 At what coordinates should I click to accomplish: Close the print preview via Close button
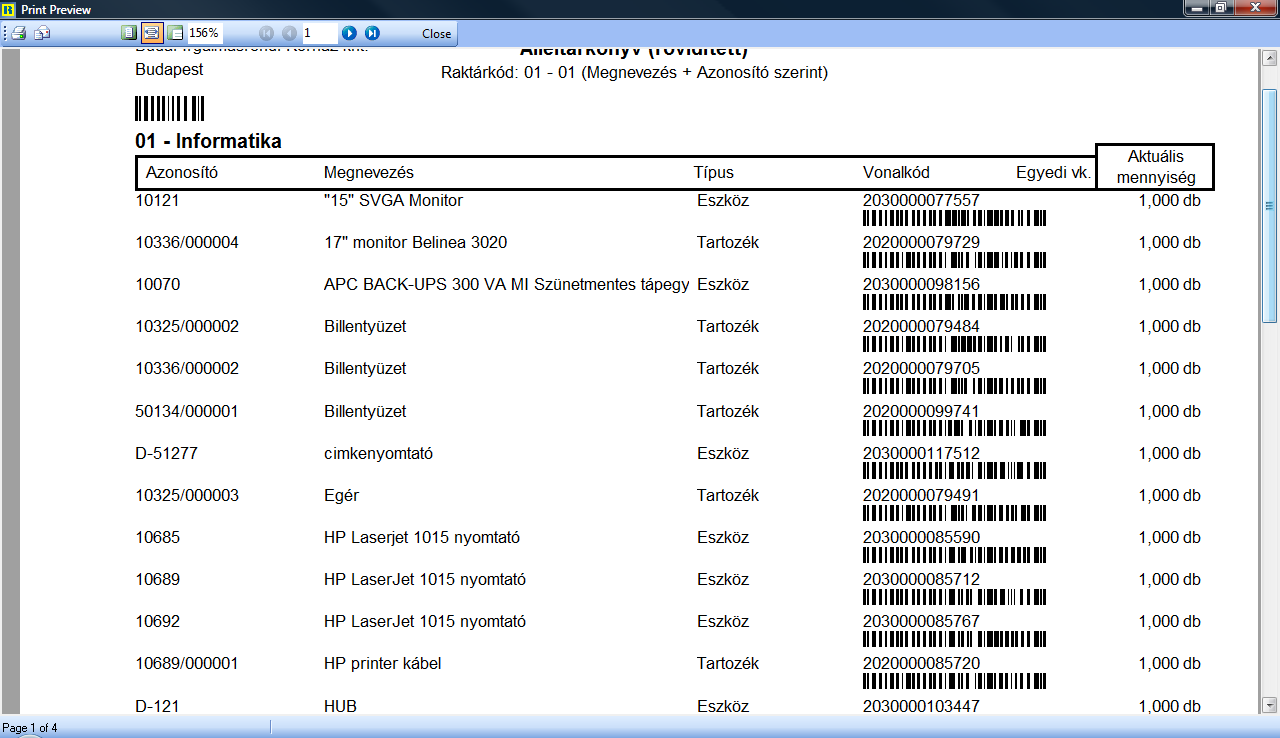pyautogui.click(x=437, y=33)
